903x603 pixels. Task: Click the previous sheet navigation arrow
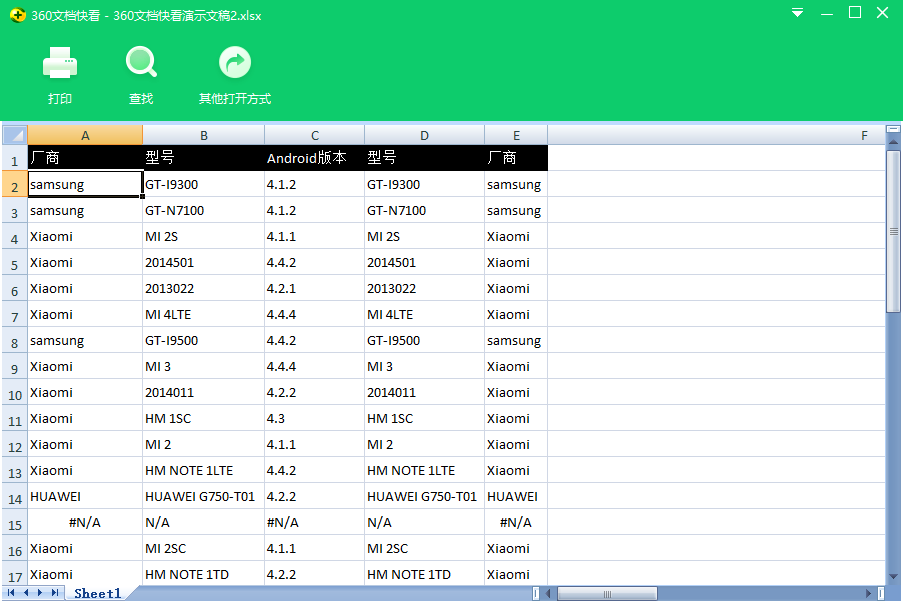pyautogui.click(x=26, y=593)
